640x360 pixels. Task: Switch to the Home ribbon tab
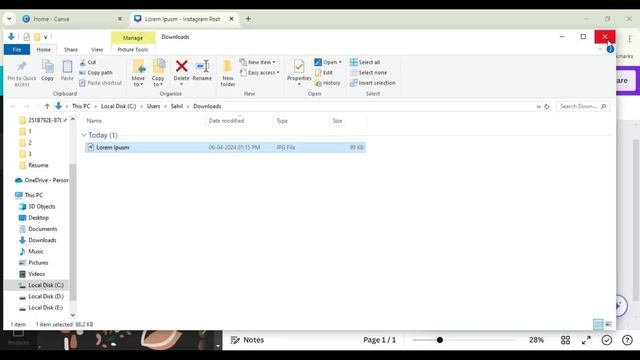pyautogui.click(x=43, y=49)
